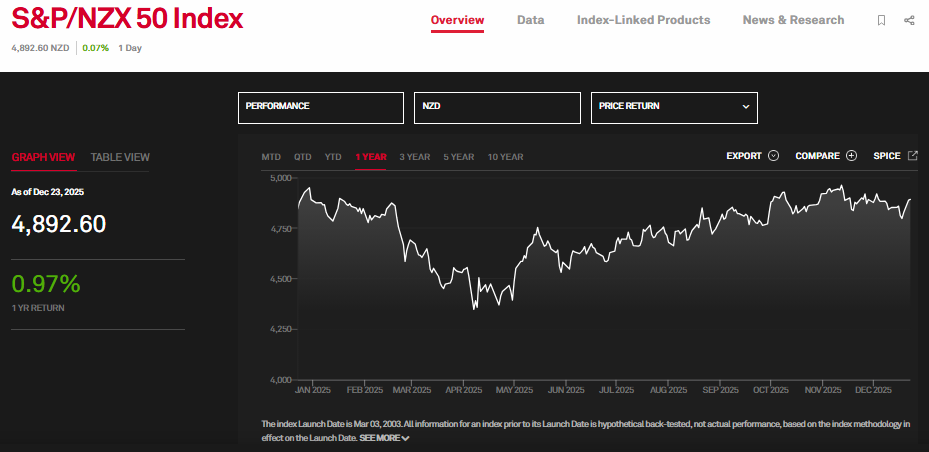Click the 4,750 y-axis label
Image resolution: width=929 pixels, height=452 pixels.
tap(282, 229)
